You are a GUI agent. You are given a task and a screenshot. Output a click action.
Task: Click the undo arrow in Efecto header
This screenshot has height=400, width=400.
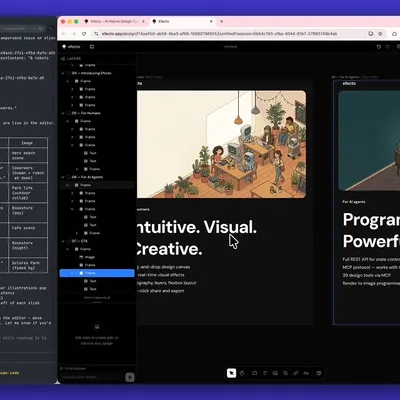[379, 47]
